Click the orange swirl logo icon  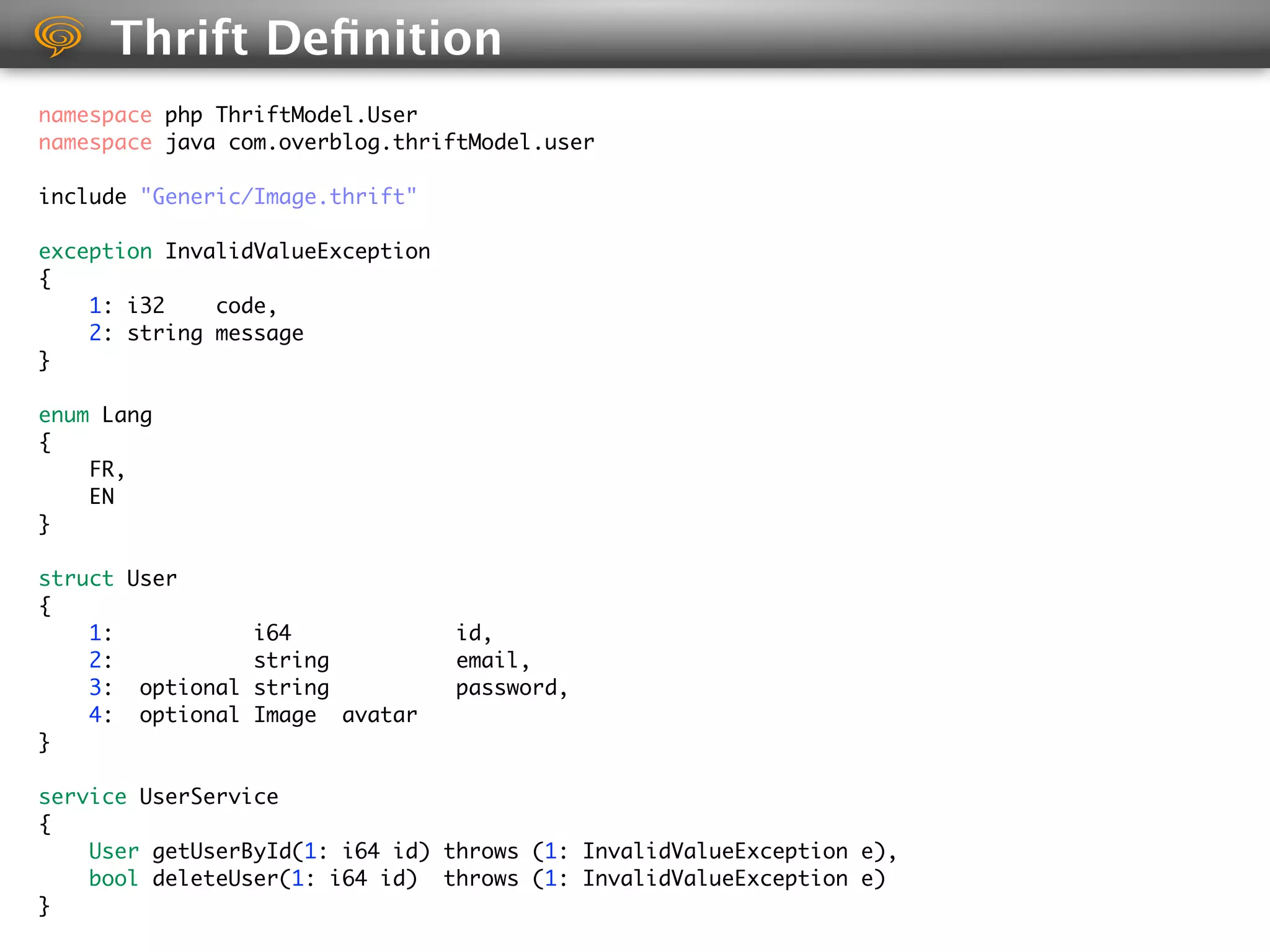58,36
